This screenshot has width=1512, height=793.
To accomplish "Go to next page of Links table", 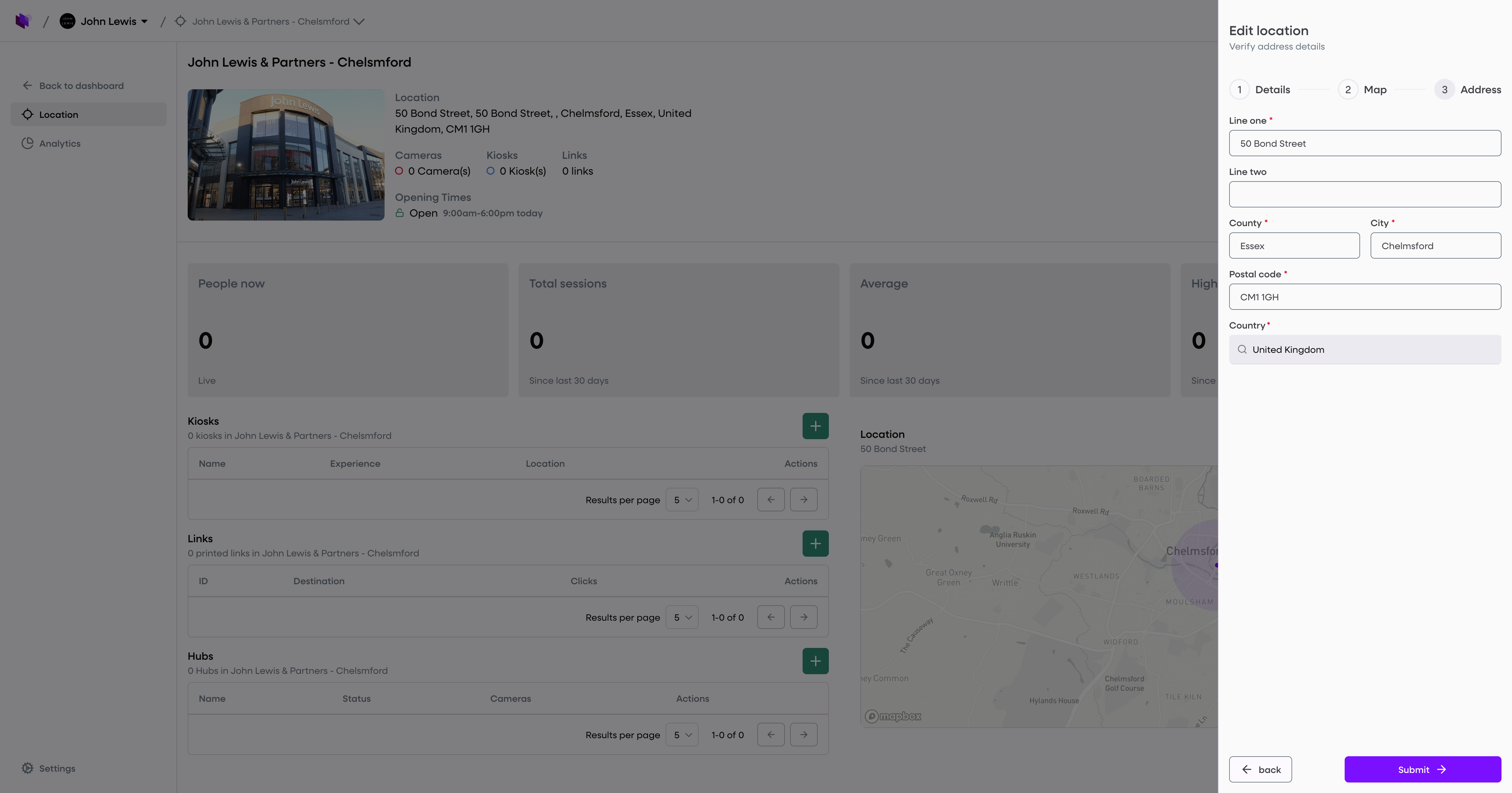I will 804,617.
